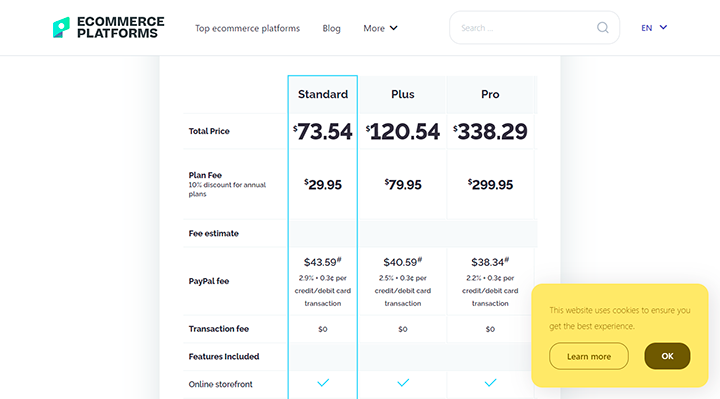
Task: Select the Pro plan column header
Action: [490, 94]
